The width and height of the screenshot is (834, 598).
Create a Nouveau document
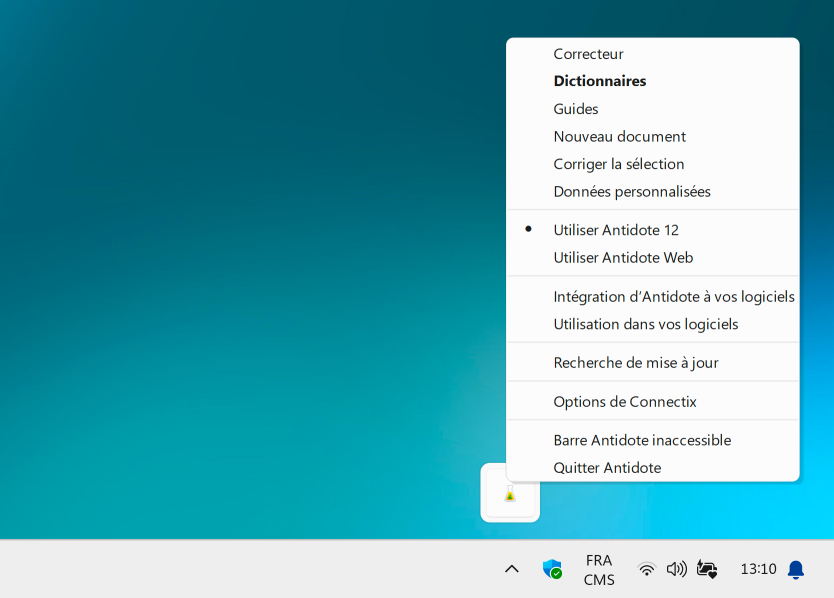pyautogui.click(x=619, y=136)
